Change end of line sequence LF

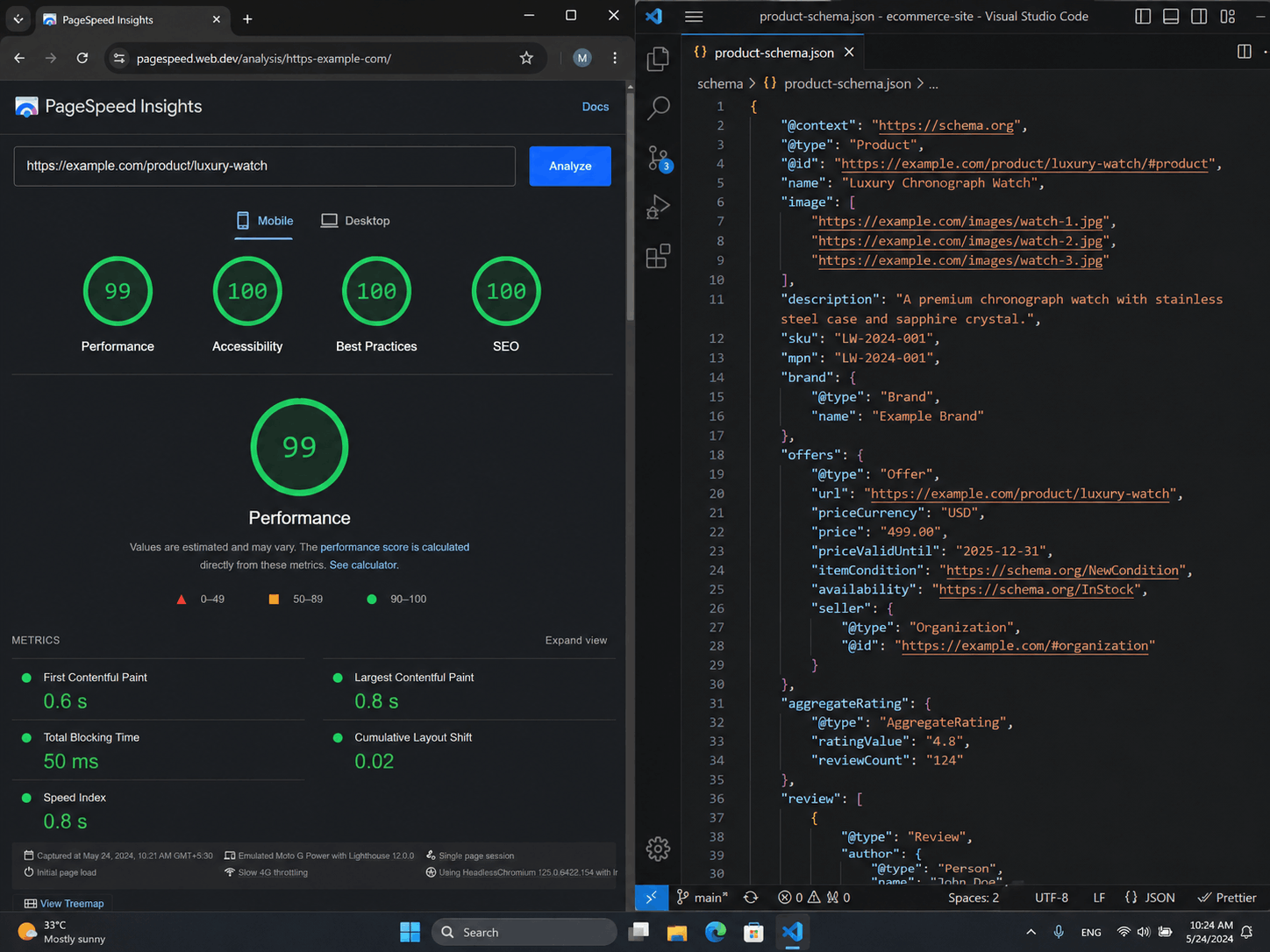(1099, 897)
